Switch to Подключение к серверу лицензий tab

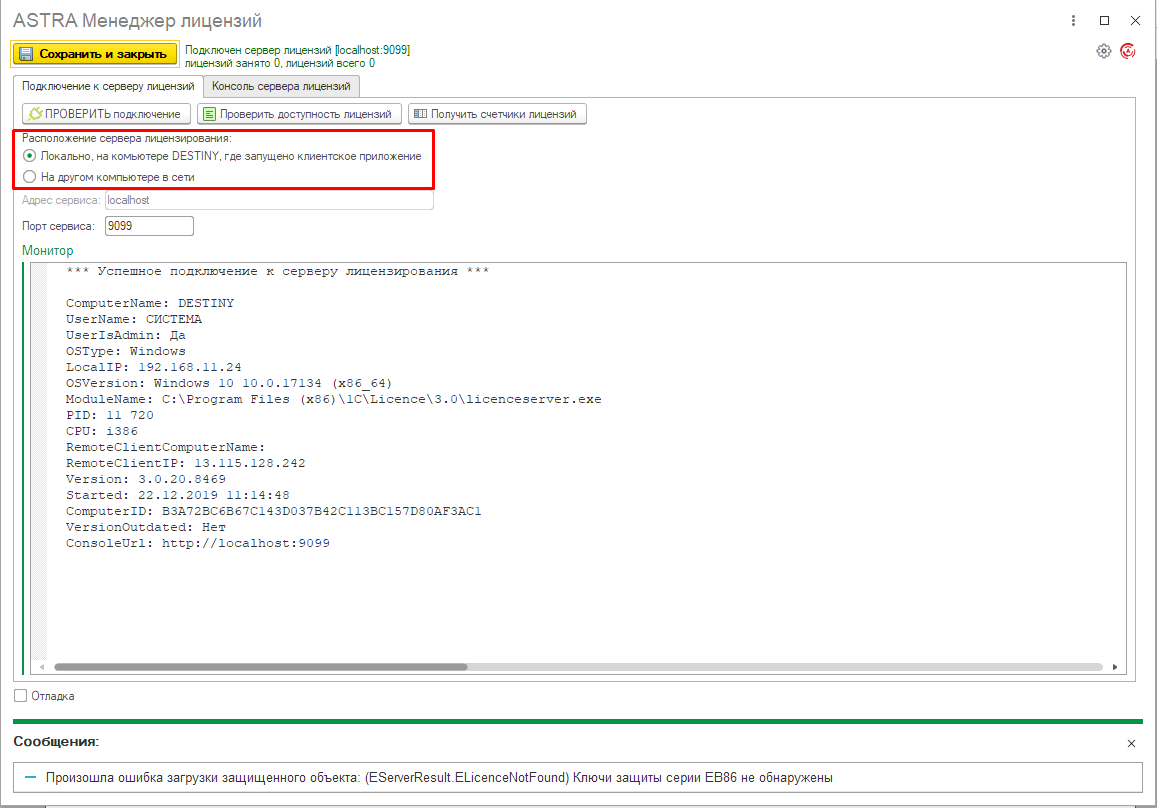tap(108, 86)
